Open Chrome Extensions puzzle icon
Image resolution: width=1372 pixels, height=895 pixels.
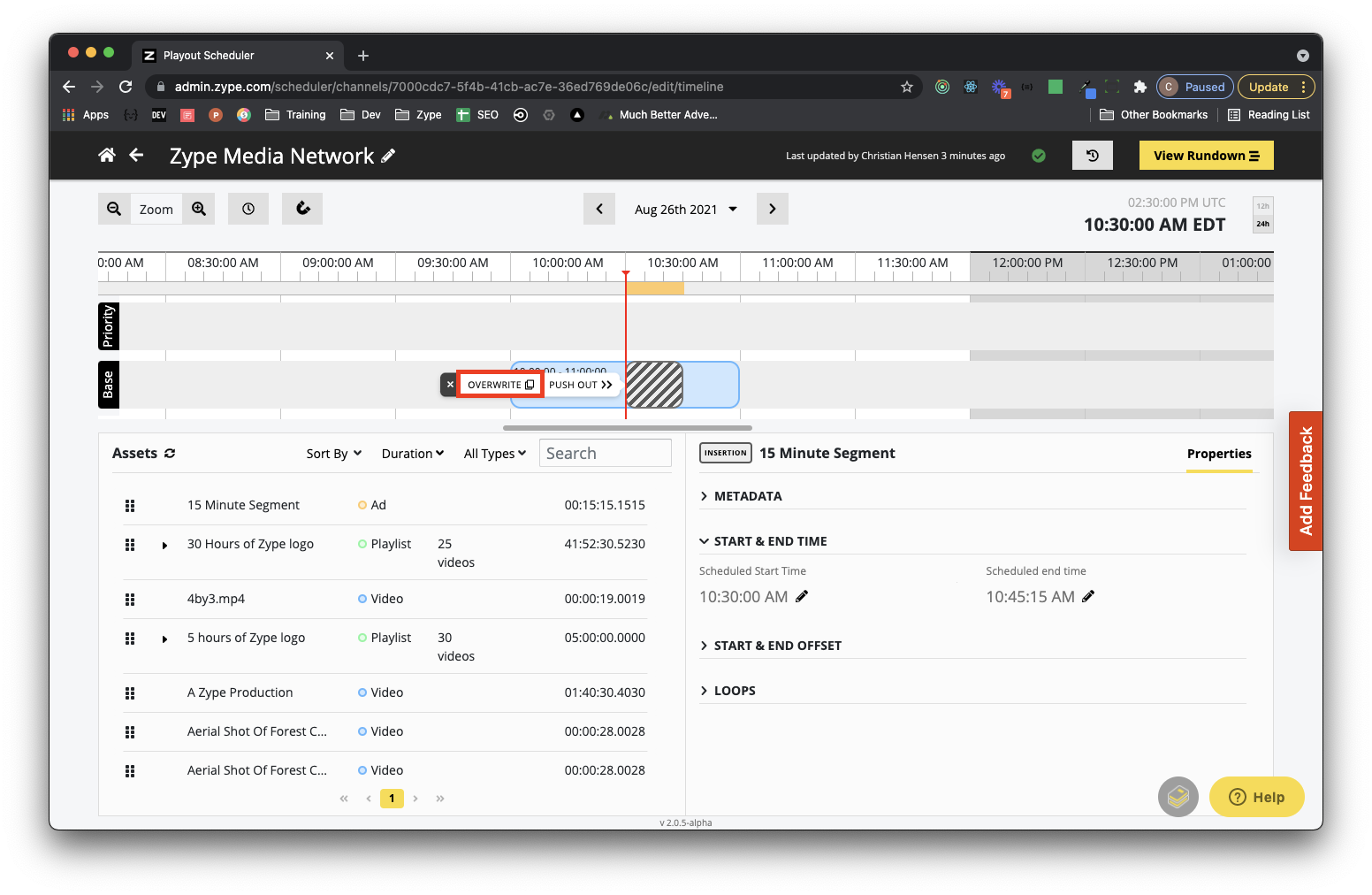[1140, 87]
